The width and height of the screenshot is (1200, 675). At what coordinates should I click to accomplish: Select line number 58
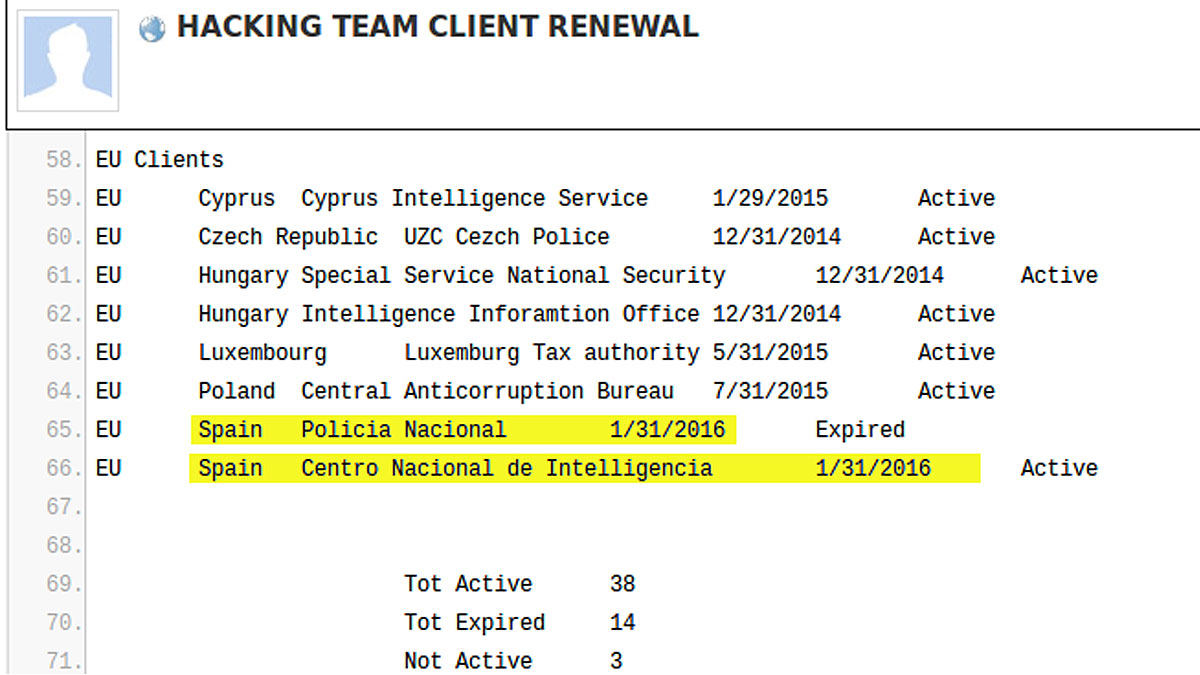(x=65, y=160)
